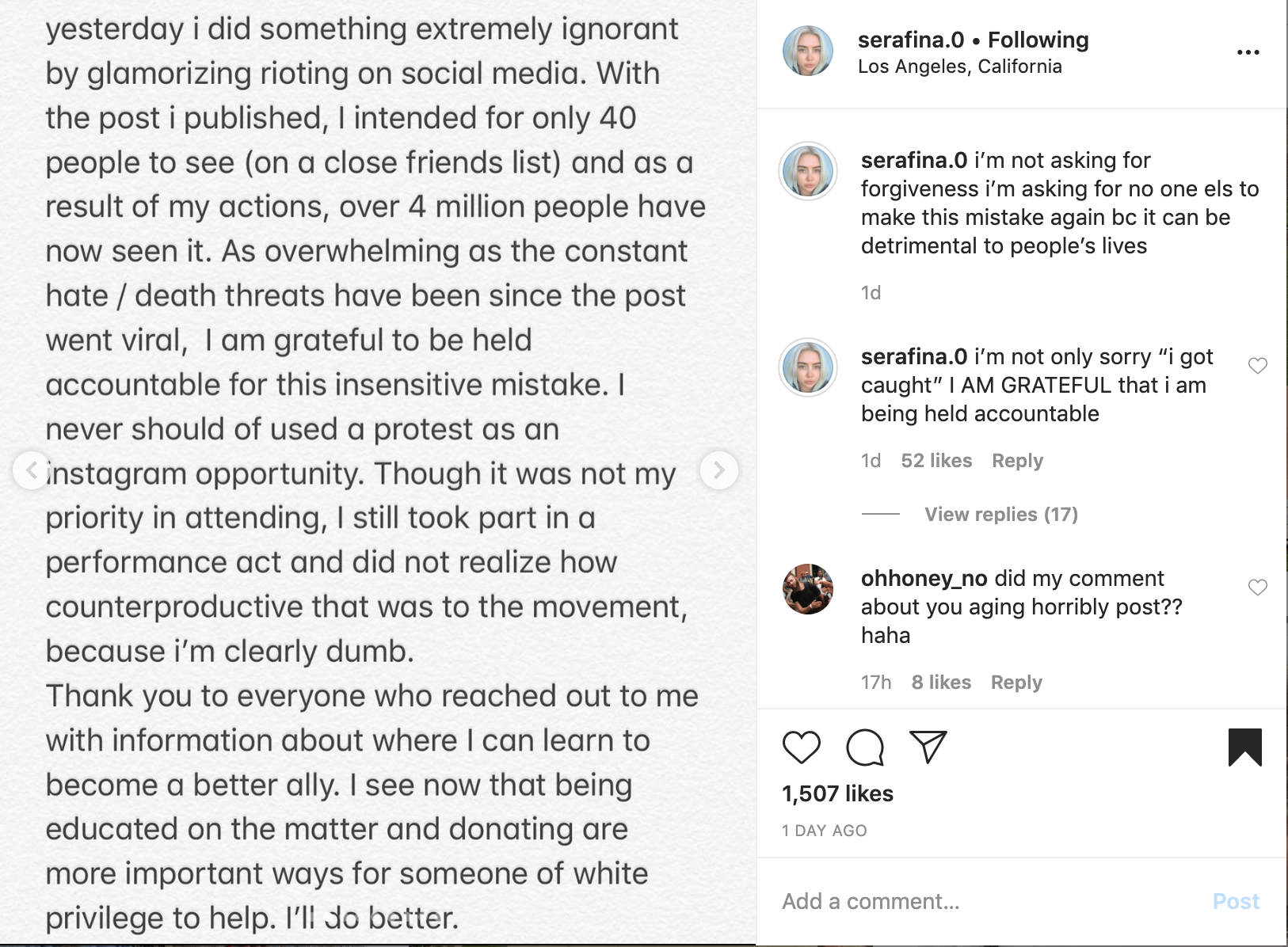Viewport: 1288px width, 947px height.
Task: Expand View replies (17)
Action: pyautogui.click(x=1001, y=515)
